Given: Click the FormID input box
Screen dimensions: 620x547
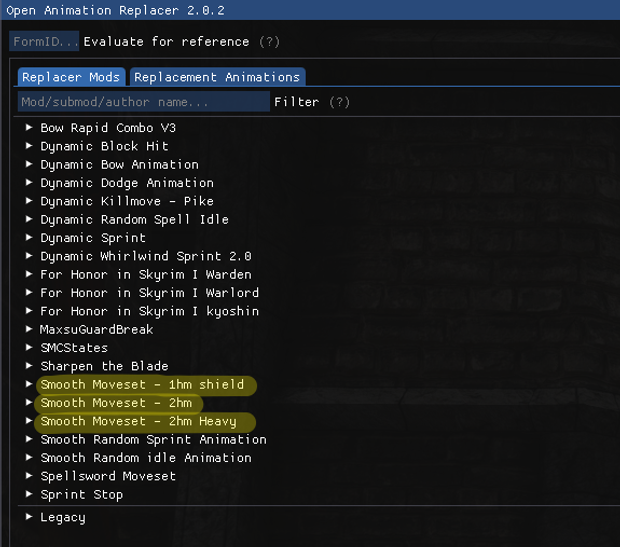Looking at the screenshot, I should click(x=44, y=42).
